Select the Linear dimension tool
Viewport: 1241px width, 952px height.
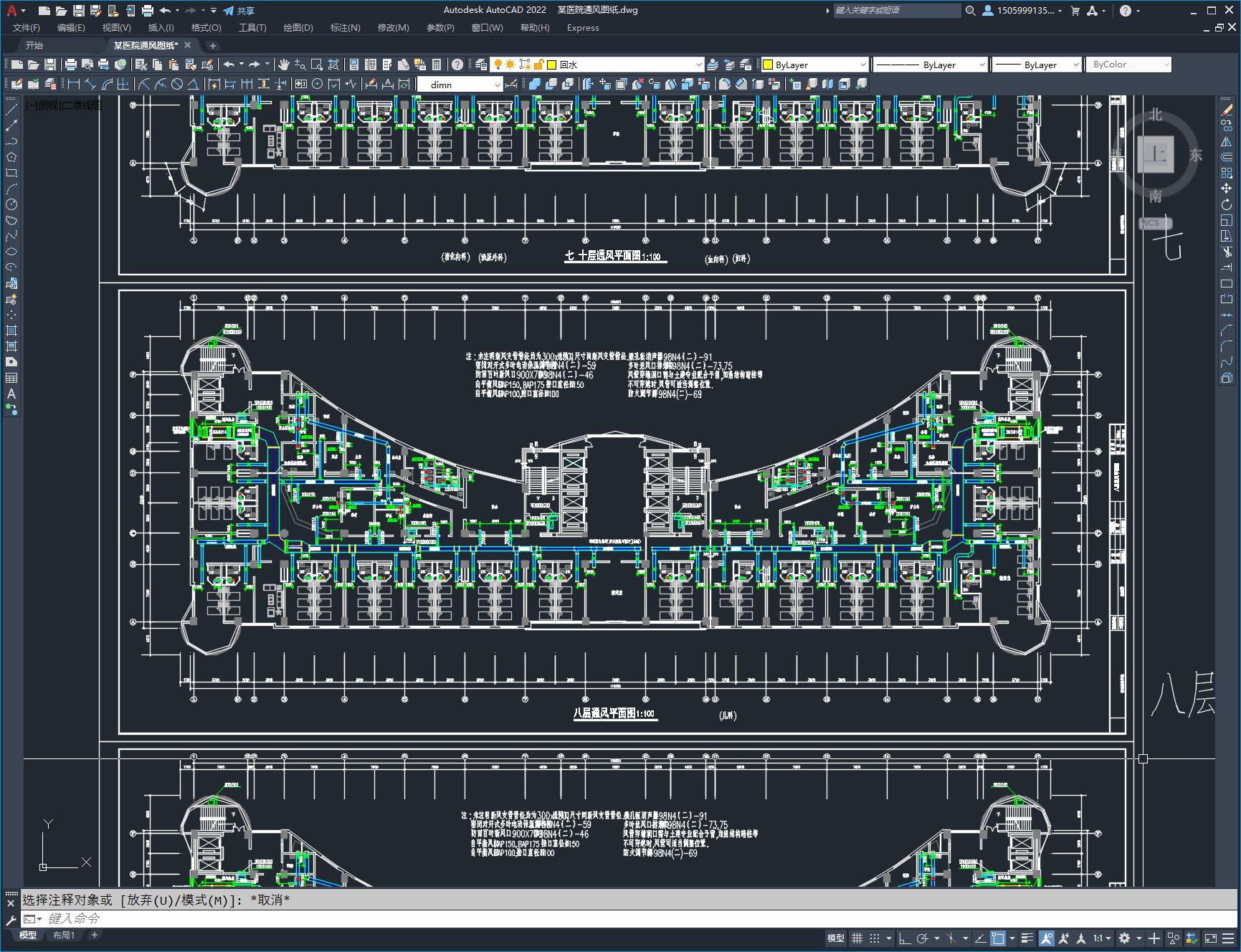[73, 84]
